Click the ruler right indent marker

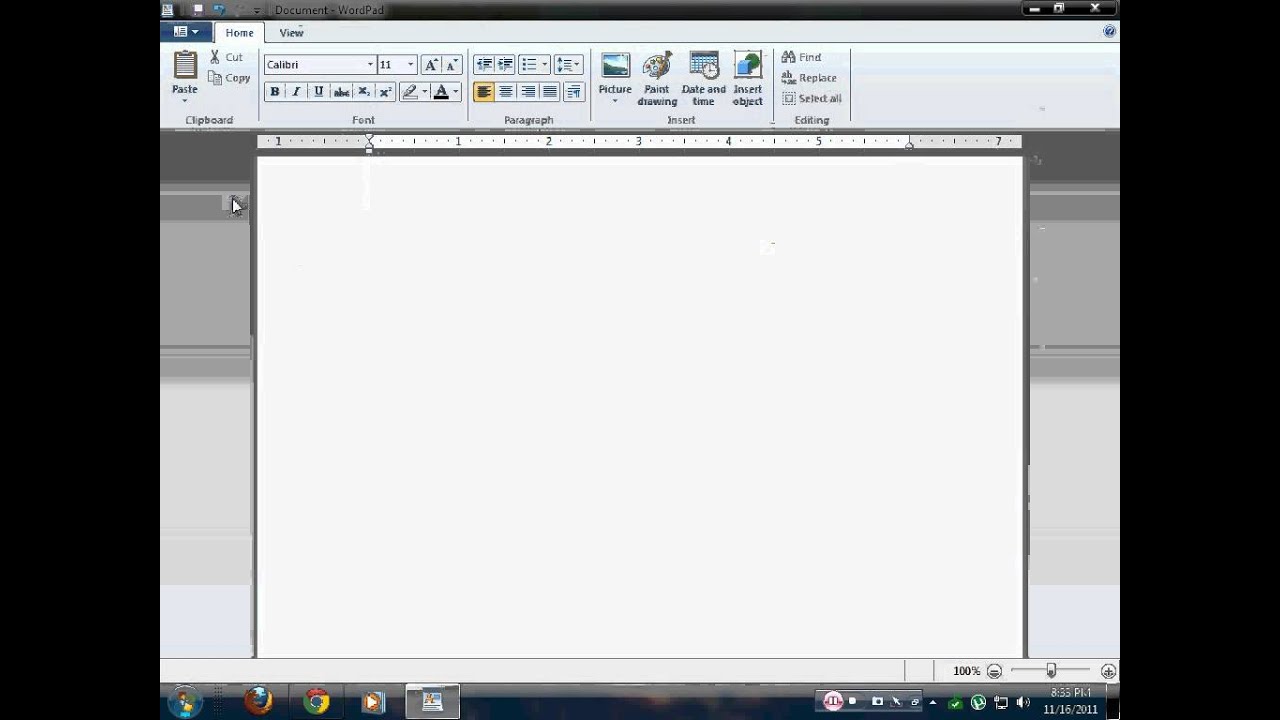coord(909,145)
